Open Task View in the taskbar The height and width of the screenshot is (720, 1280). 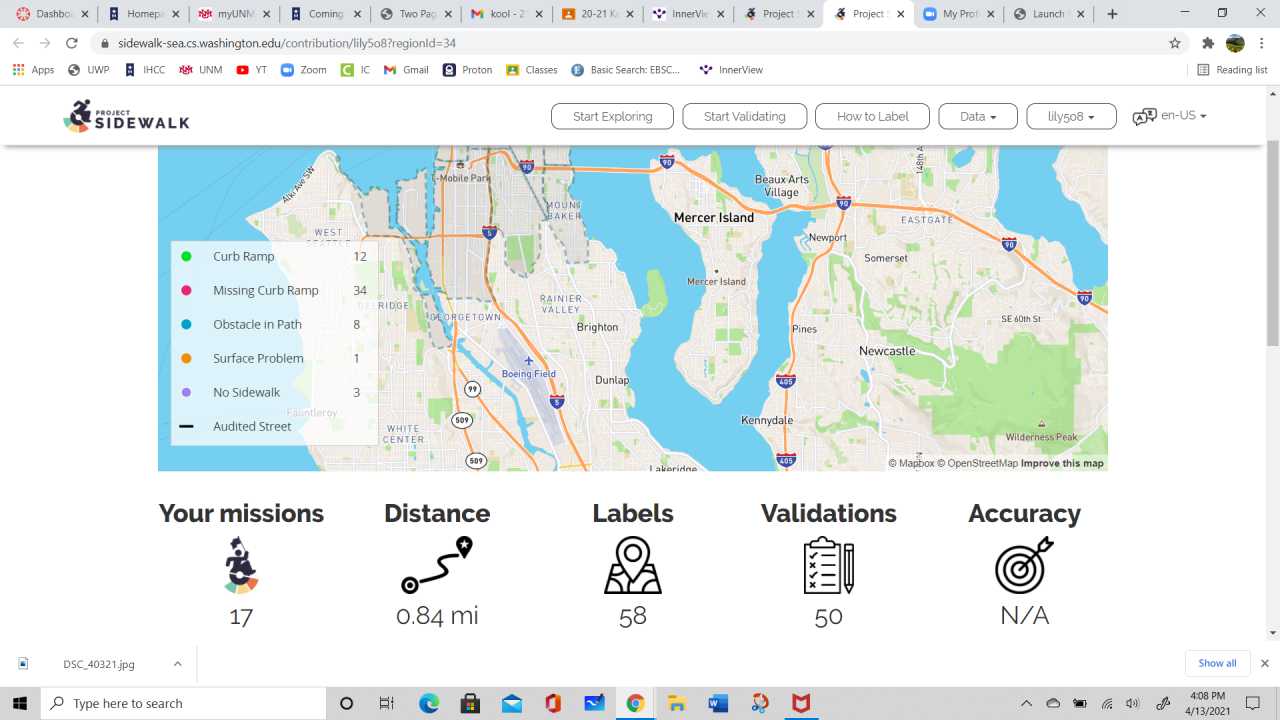click(x=387, y=703)
